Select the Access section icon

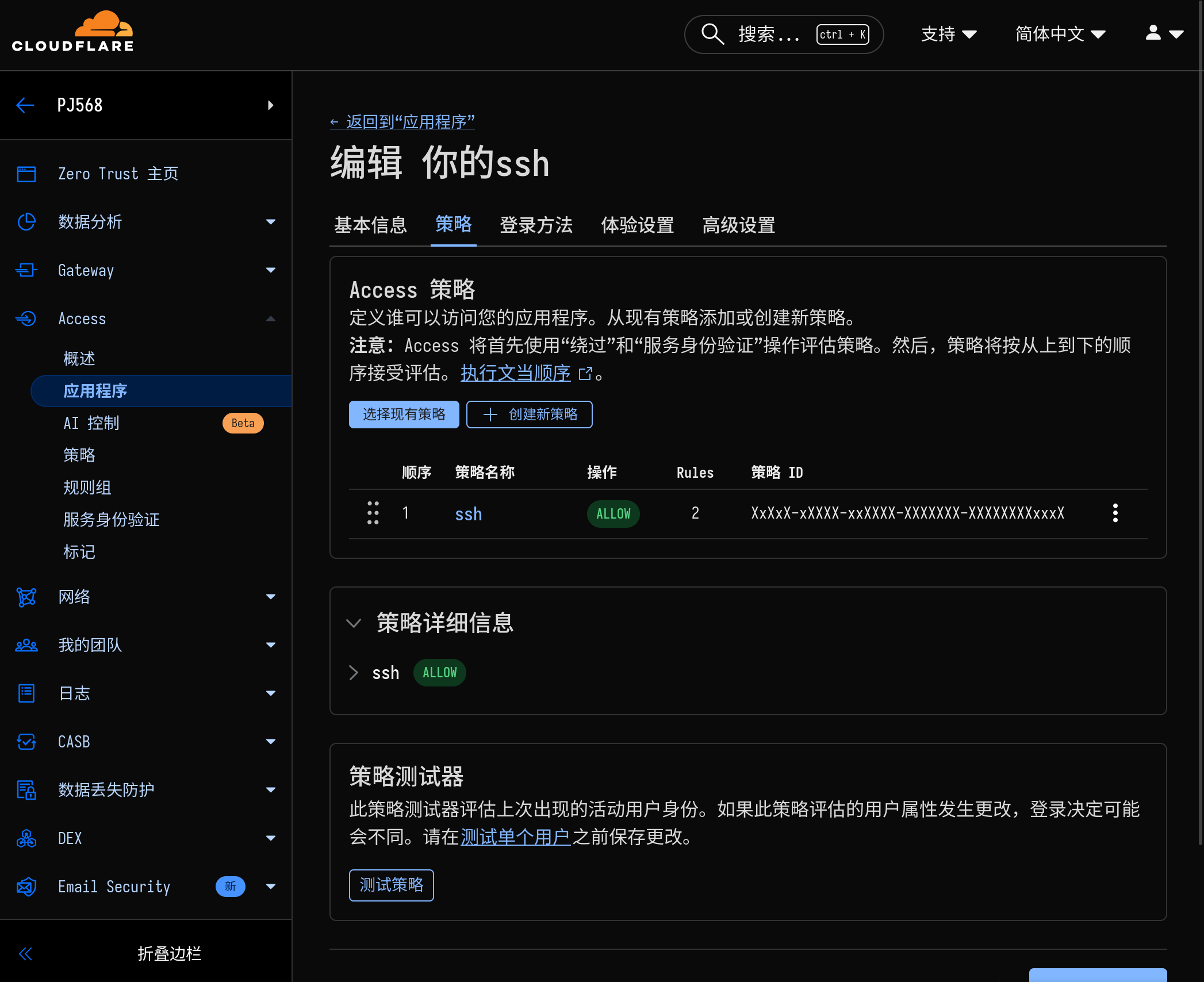coord(26,319)
